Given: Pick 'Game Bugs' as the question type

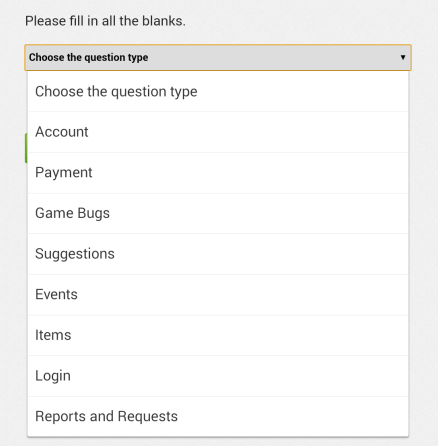Looking at the screenshot, I should pyautogui.click(x=218, y=214).
